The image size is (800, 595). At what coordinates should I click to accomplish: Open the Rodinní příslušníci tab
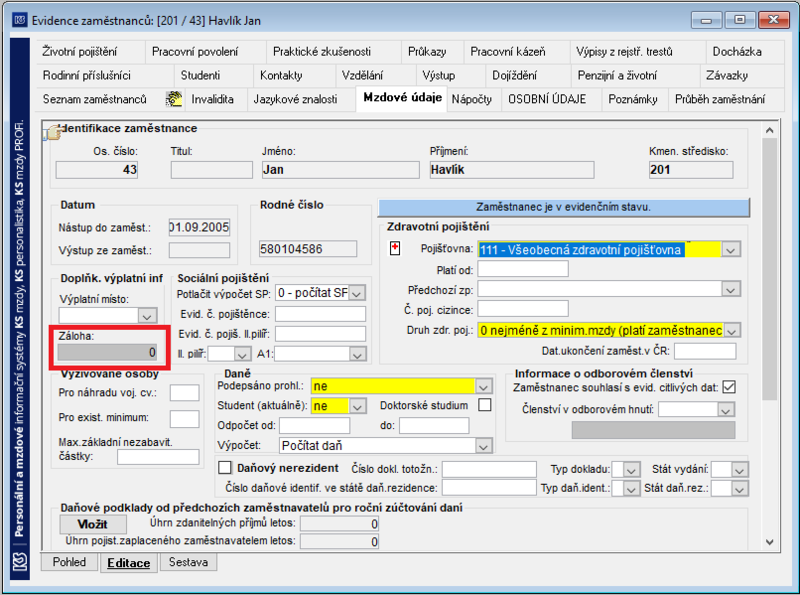[87, 76]
